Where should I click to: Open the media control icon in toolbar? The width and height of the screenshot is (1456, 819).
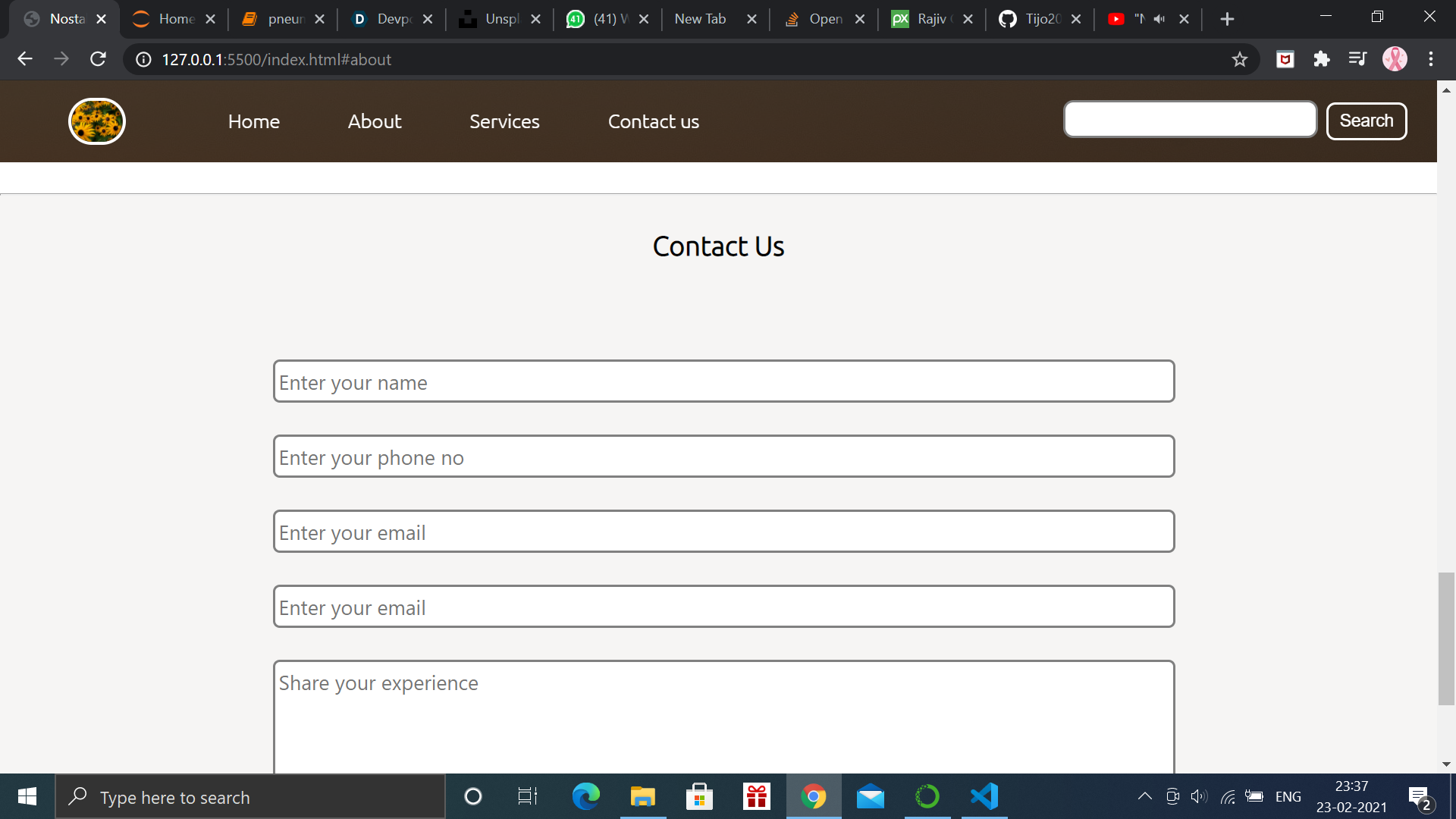(1357, 59)
